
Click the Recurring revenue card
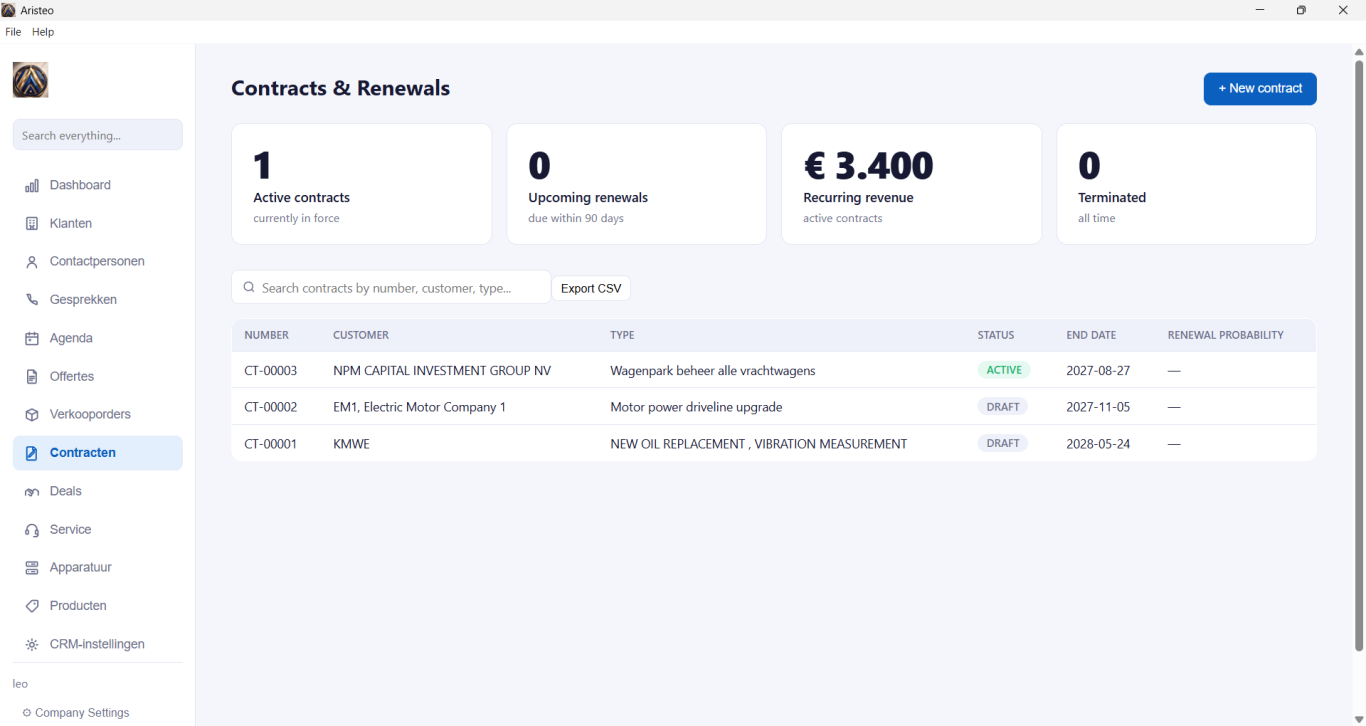tap(912, 184)
